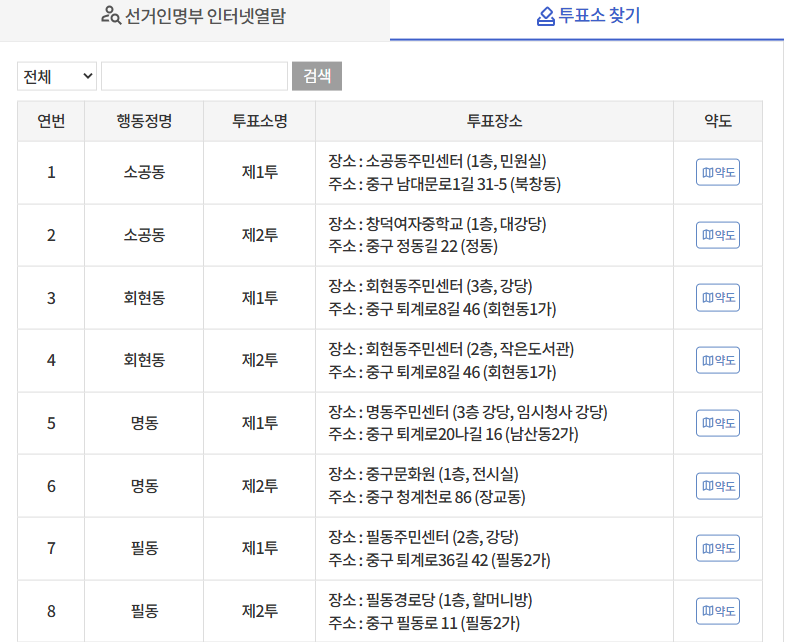Select address 중구 필동로 11 (필동2가)
This screenshot has height=642, width=802.
(x=443, y=623)
